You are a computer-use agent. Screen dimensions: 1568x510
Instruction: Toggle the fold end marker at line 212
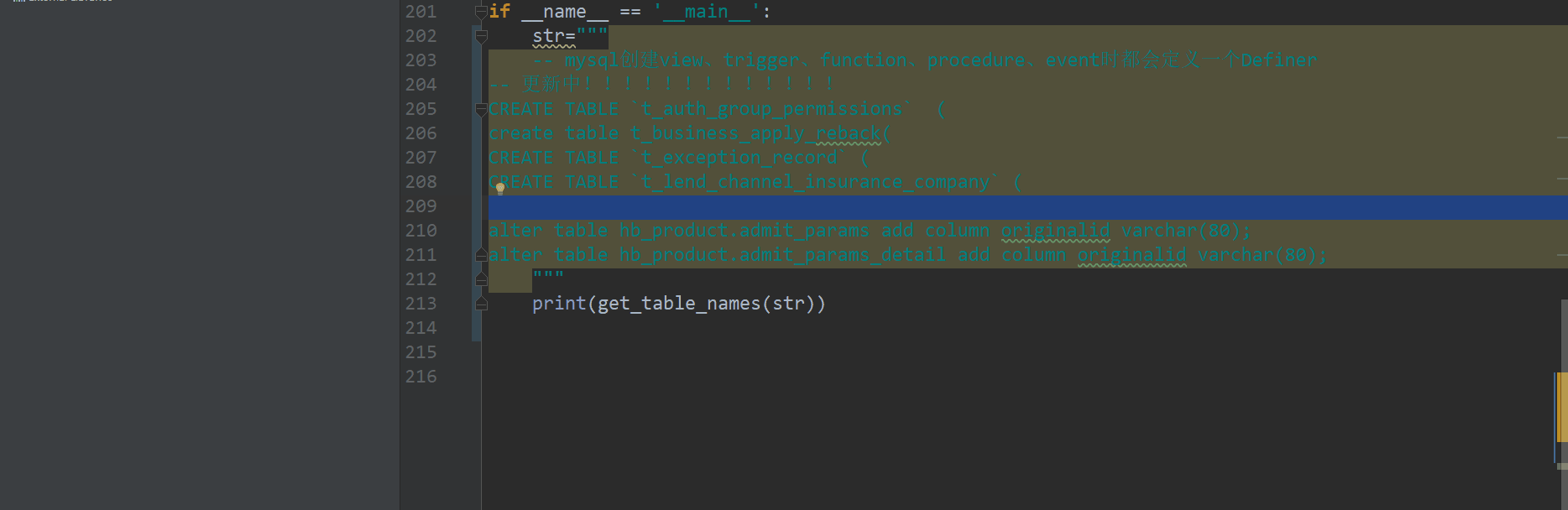(x=481, y=279)
